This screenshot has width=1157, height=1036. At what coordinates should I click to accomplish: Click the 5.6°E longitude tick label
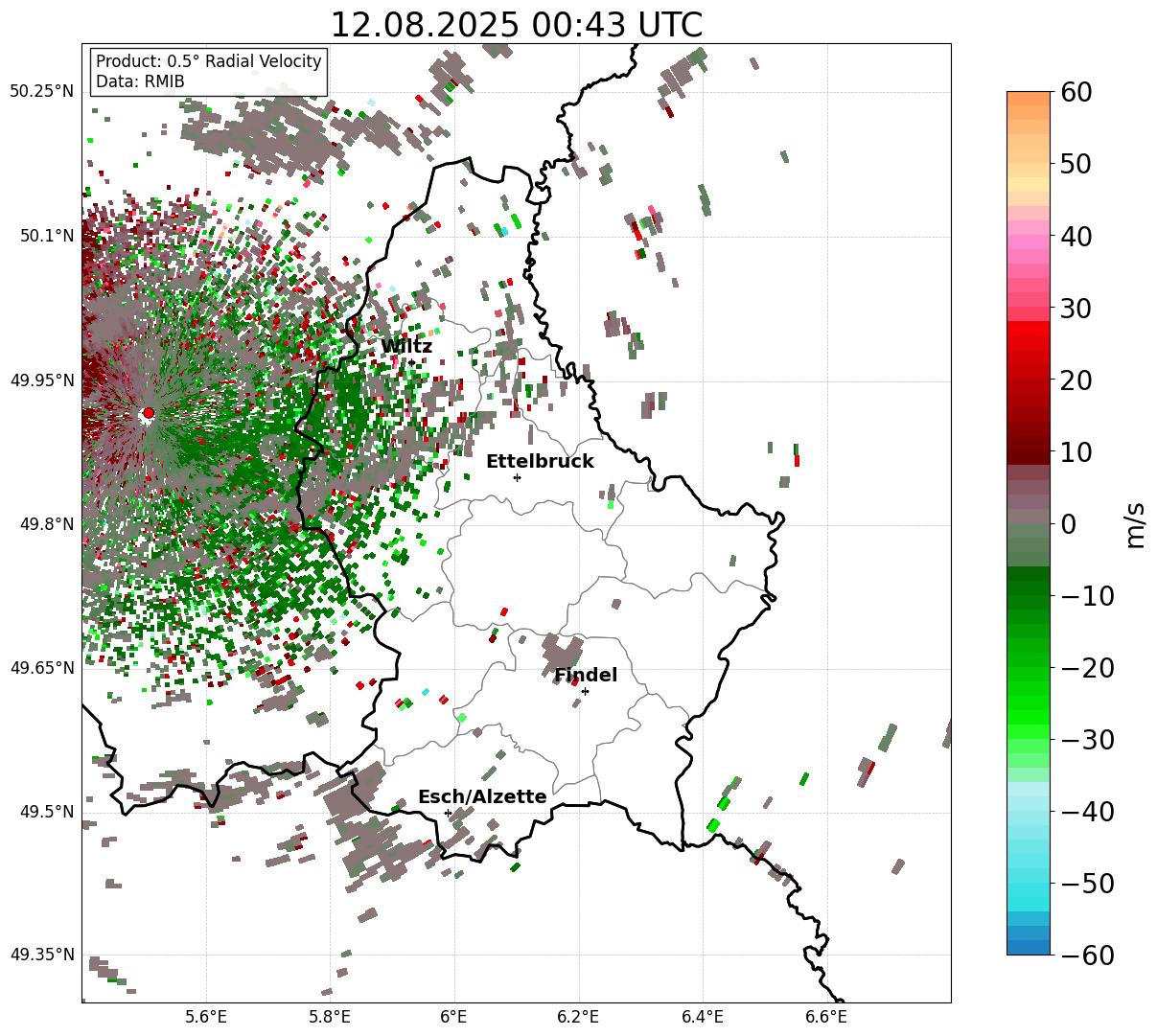pos(206,1016)
